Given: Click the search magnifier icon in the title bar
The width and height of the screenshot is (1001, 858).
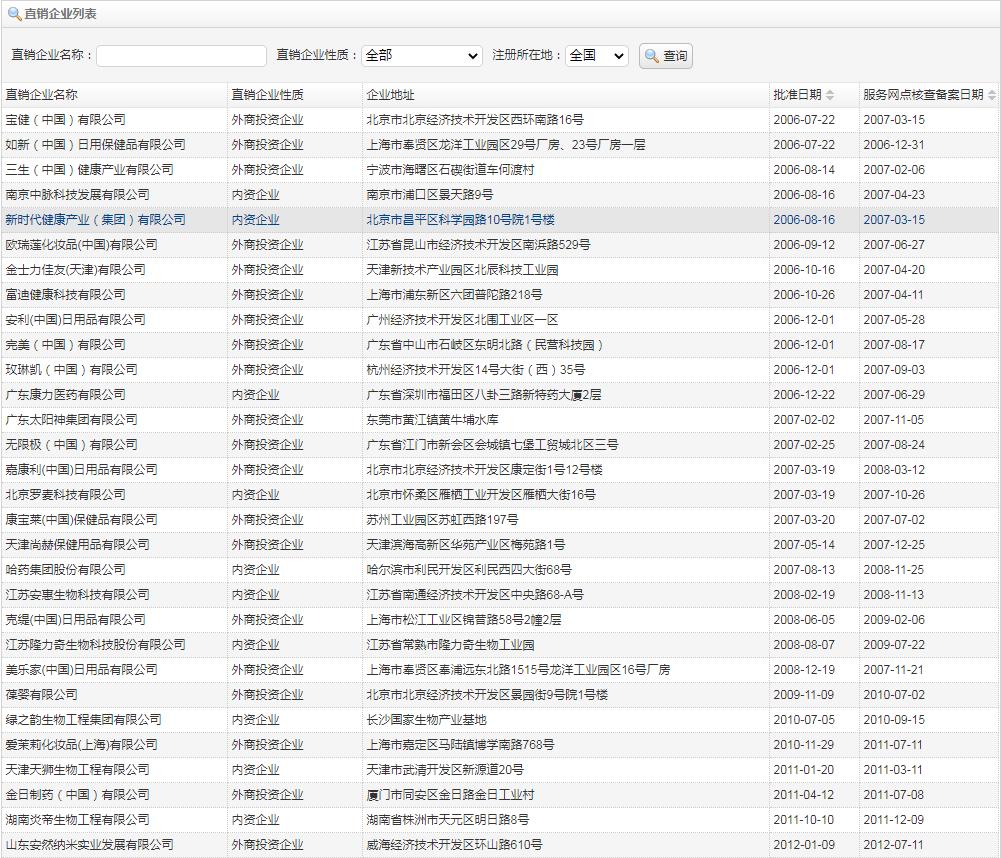Looking at the screenshot, I should click(14, 14).
